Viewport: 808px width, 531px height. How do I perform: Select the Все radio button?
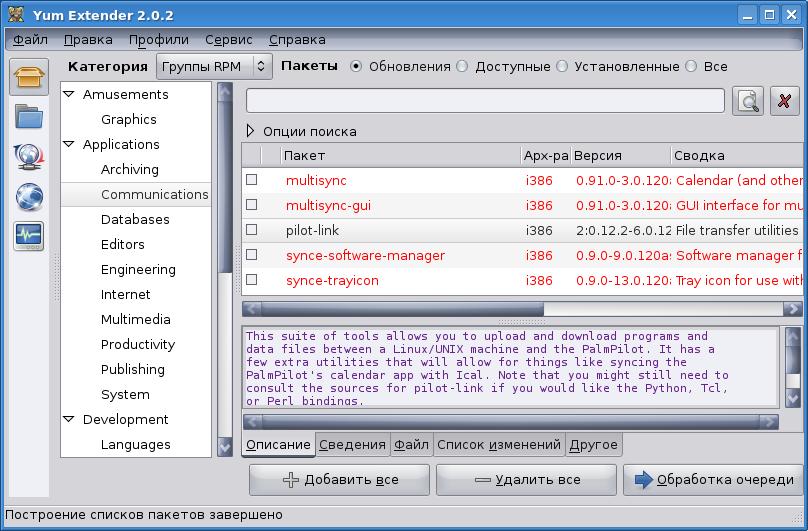(x=691, y=67)
